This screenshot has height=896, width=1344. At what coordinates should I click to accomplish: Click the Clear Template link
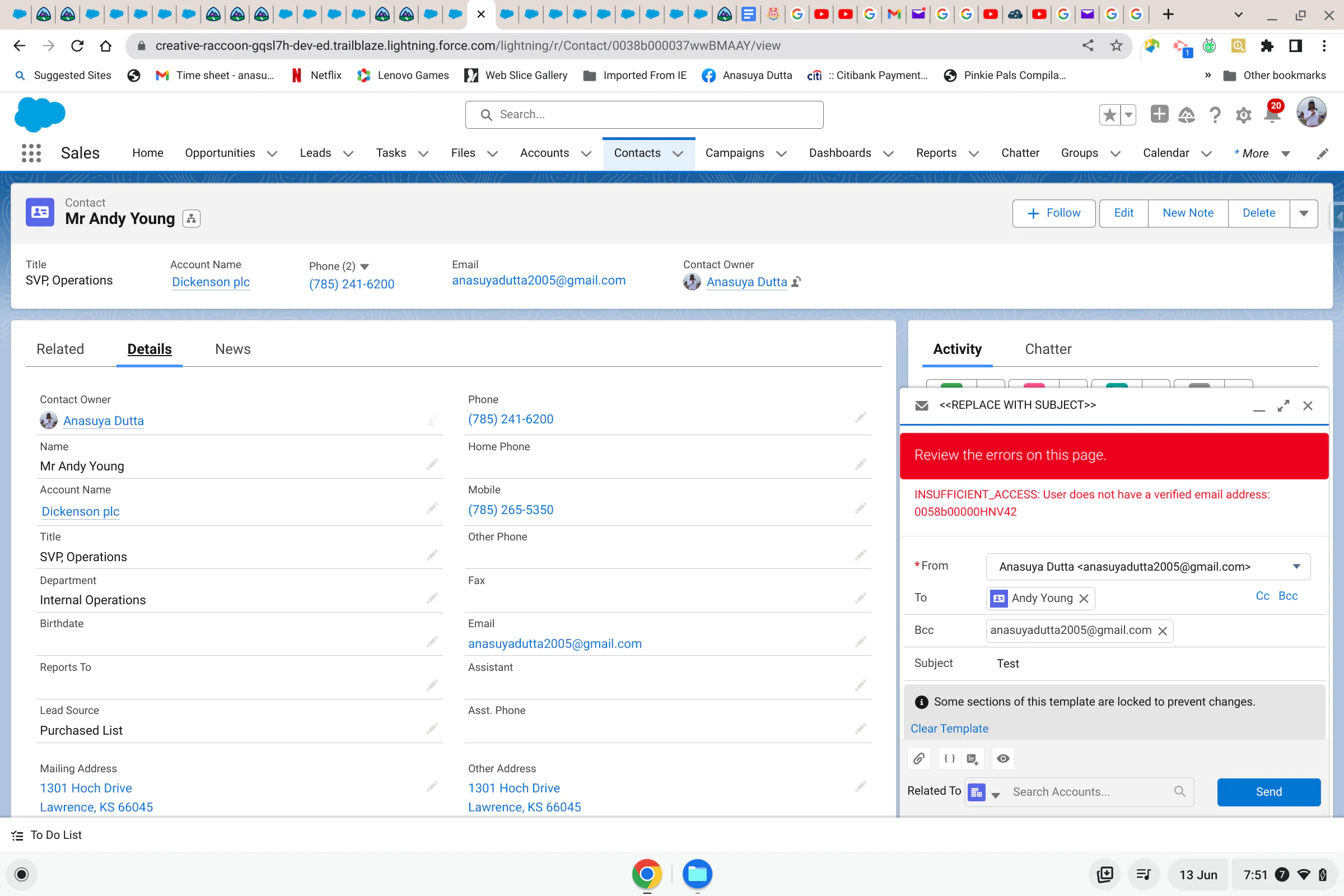pos(949,729)
